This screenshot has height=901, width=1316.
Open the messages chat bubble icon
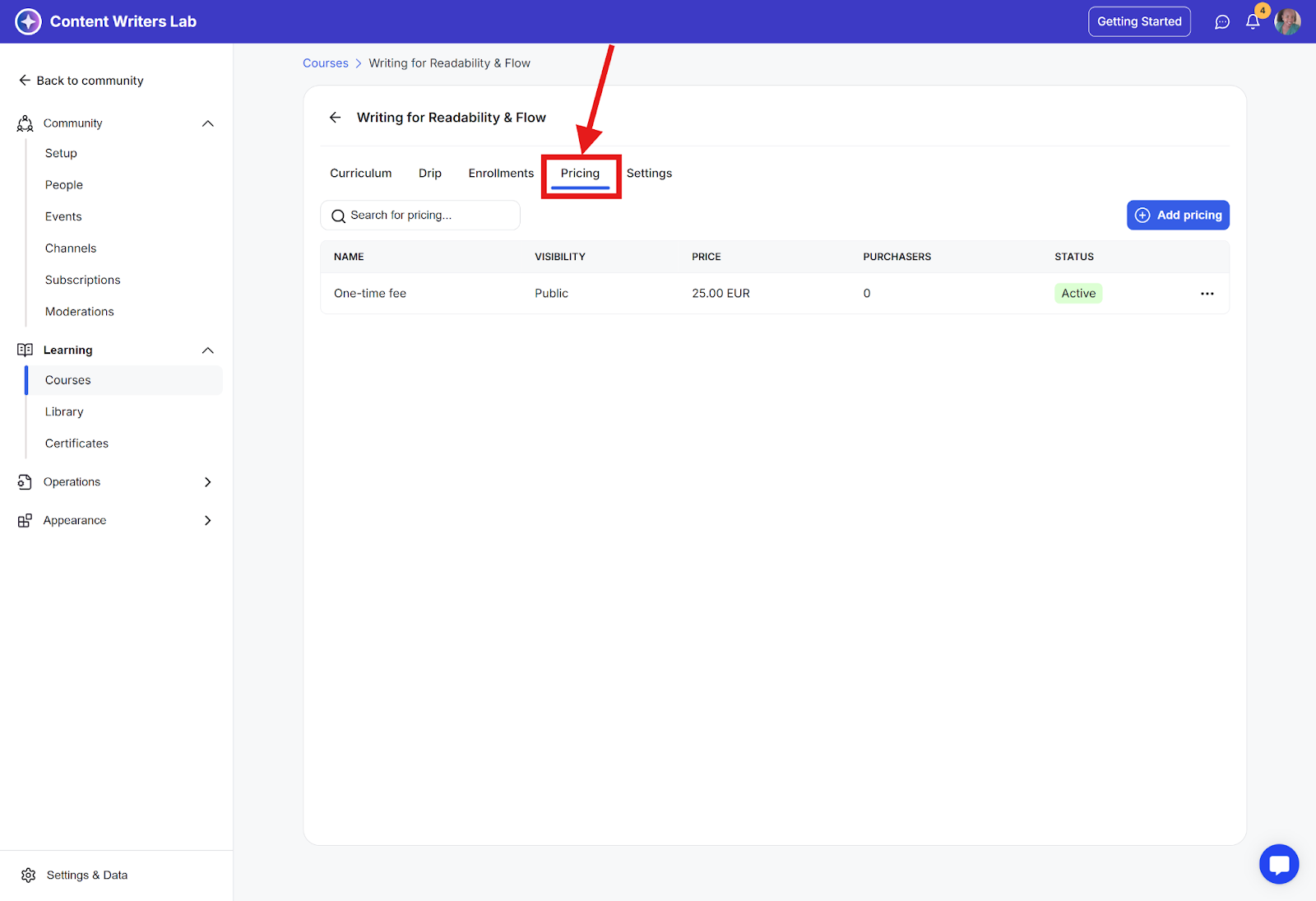tap(1222, 22)
